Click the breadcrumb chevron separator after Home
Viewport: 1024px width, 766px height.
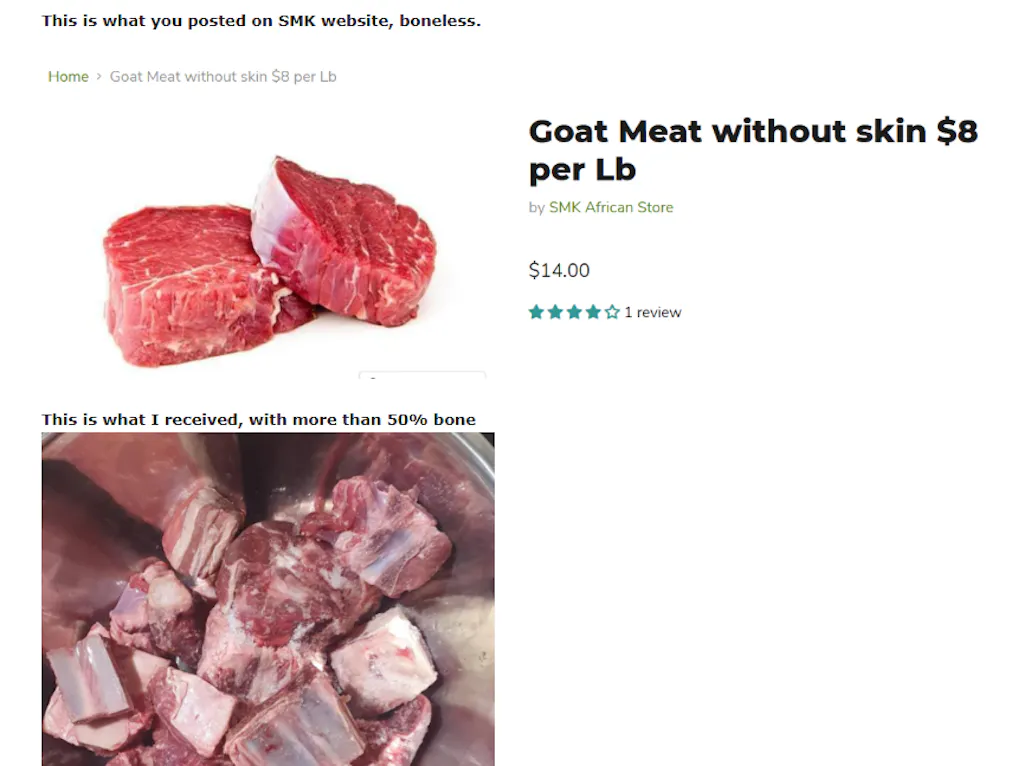pos(99,77)
